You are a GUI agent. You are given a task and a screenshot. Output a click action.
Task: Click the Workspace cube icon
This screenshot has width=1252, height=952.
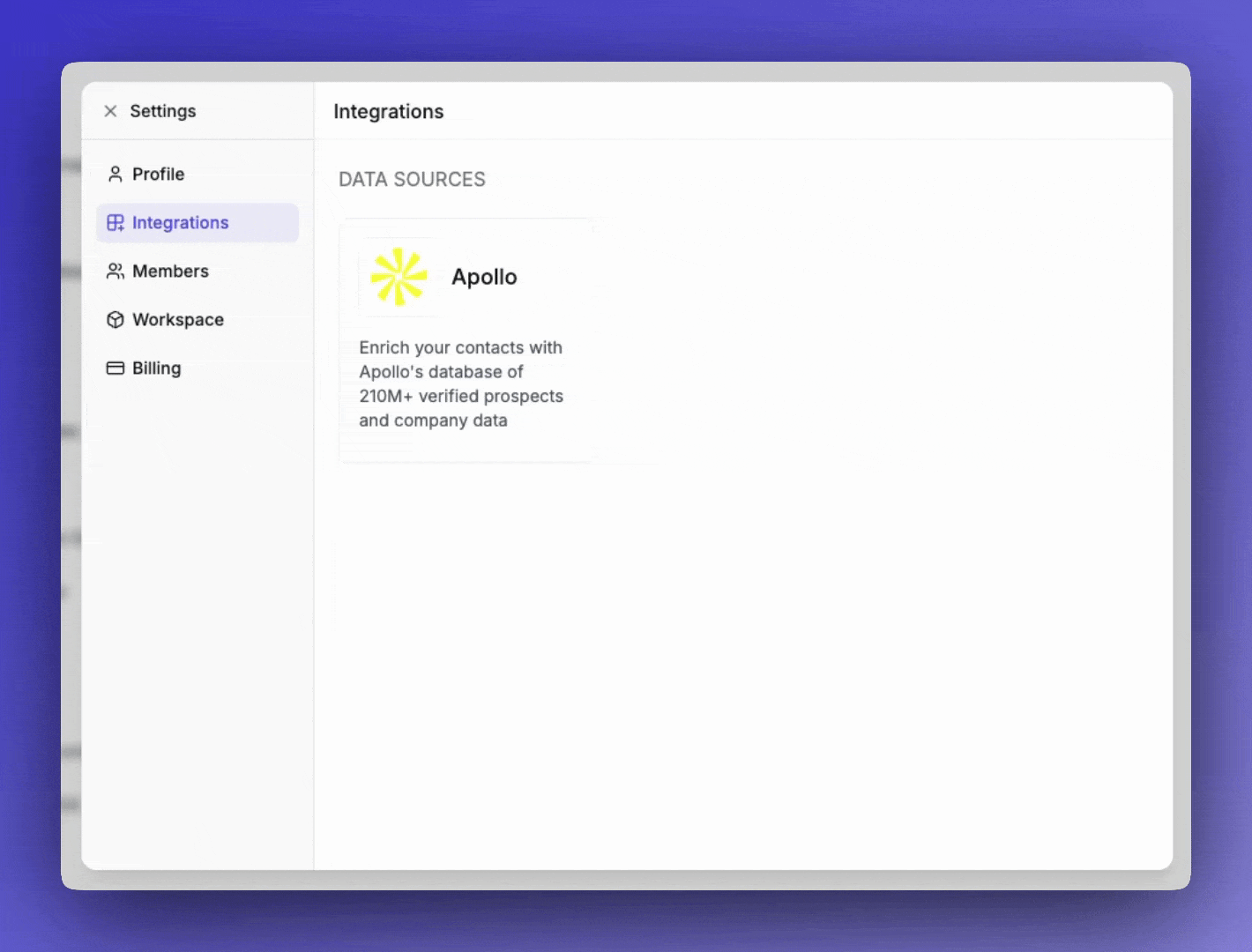click(115, 320)
